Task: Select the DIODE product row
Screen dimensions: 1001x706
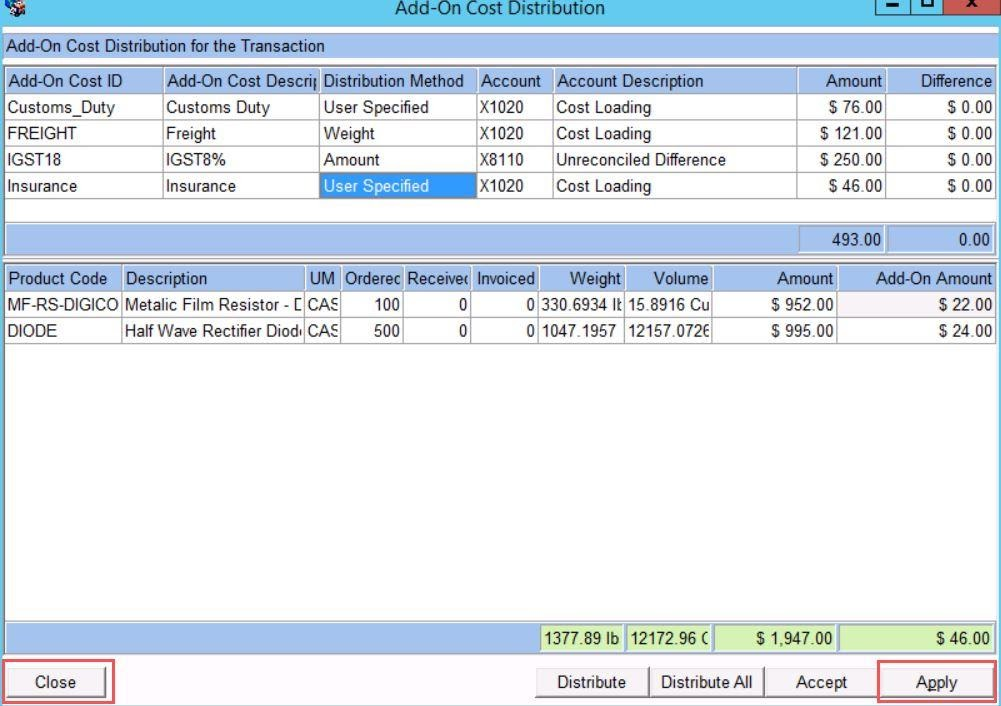Action: [62, 331]
